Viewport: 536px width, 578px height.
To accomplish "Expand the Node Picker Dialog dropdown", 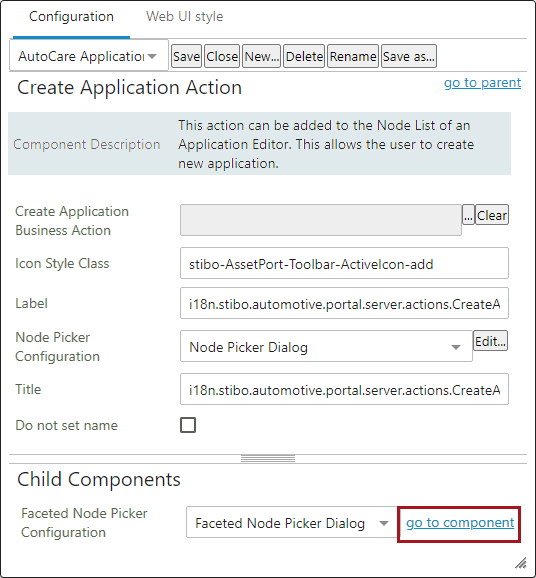I will (x=326, y=347).
